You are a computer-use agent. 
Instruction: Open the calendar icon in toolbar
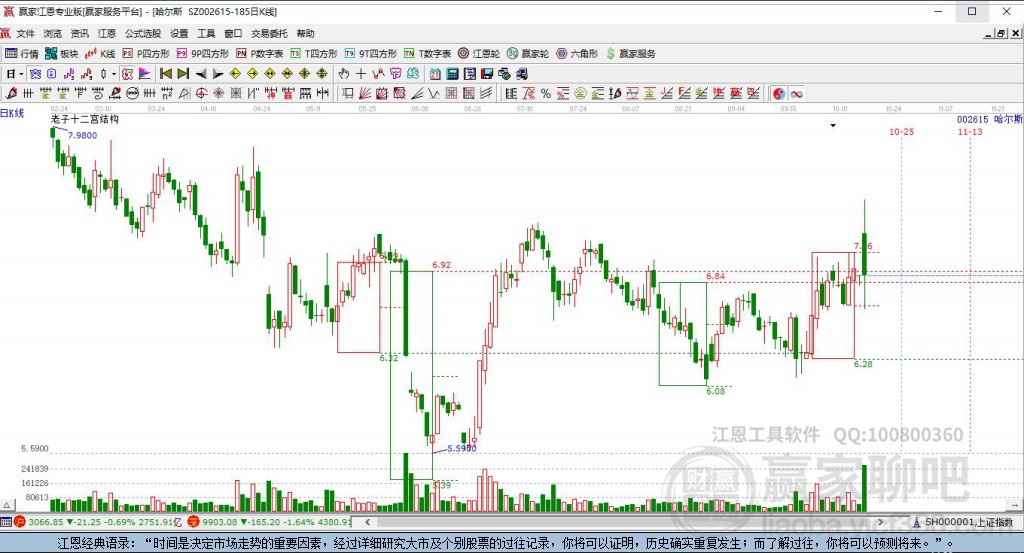[x=435, y=74]
